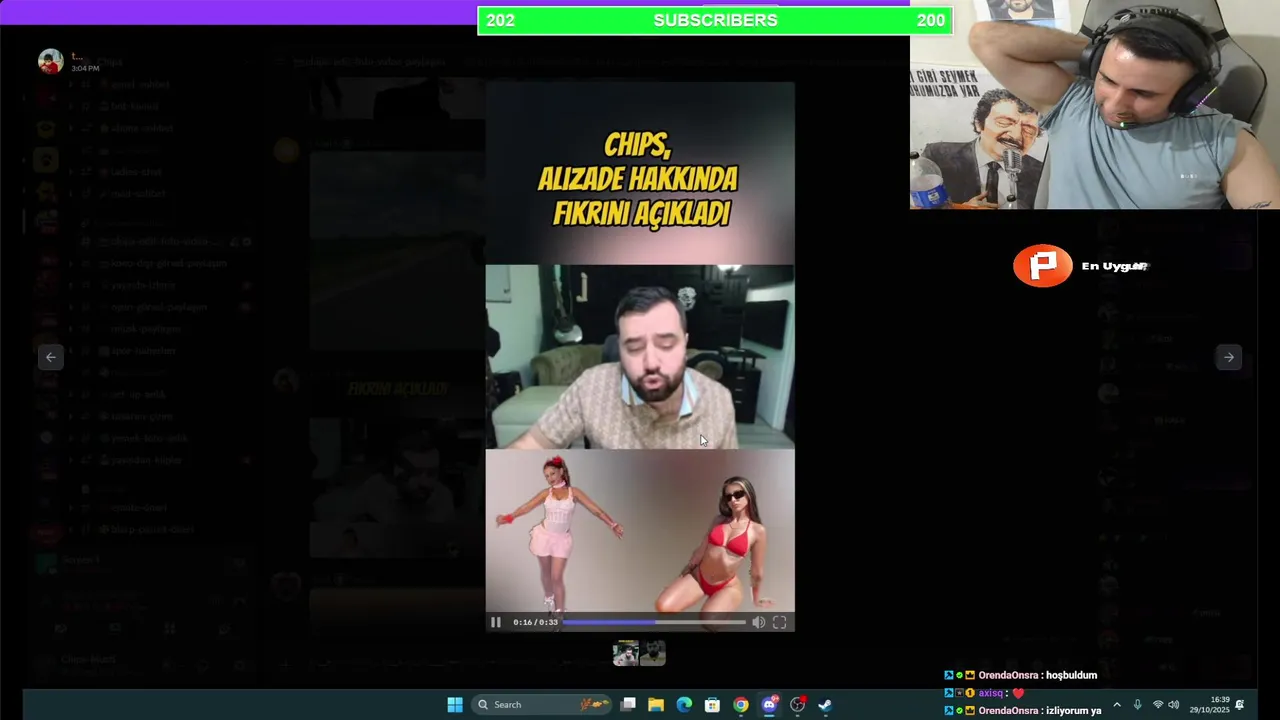Open the poster's avatar above 3:04 PM
This screenshot has width=1280, height=720.
point(51,61)
